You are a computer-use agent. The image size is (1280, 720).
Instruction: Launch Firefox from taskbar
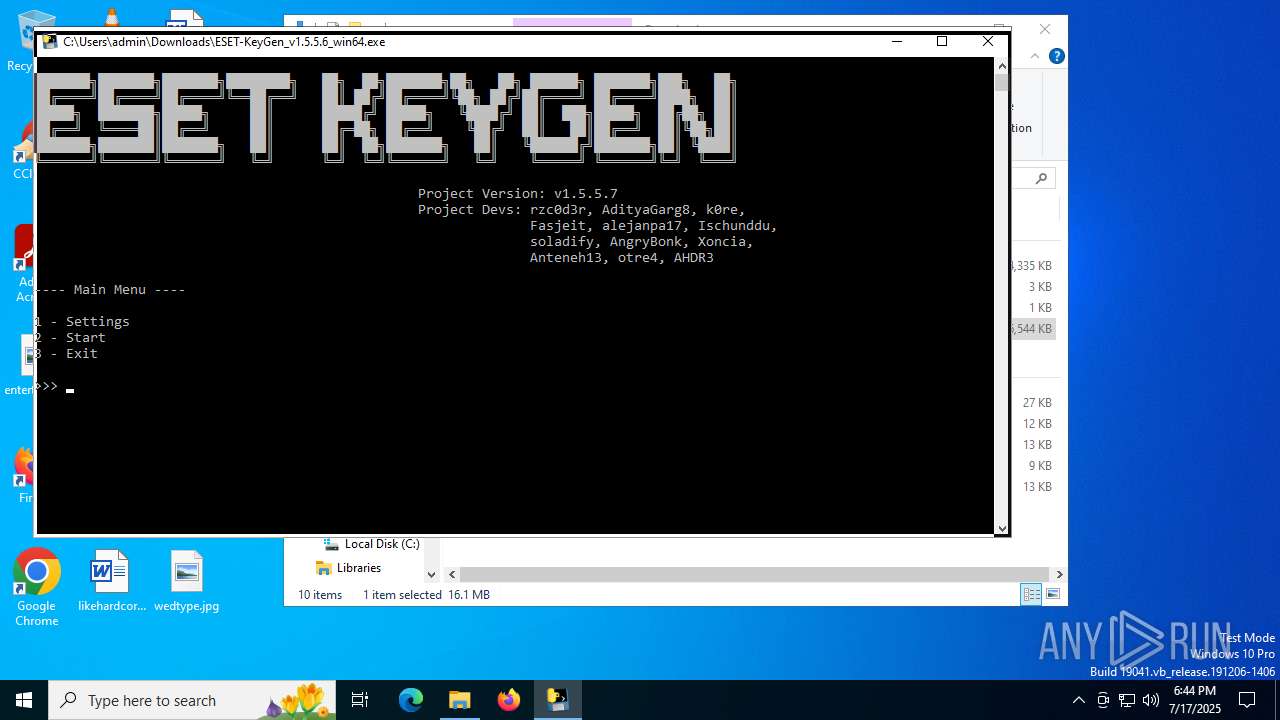508,700
